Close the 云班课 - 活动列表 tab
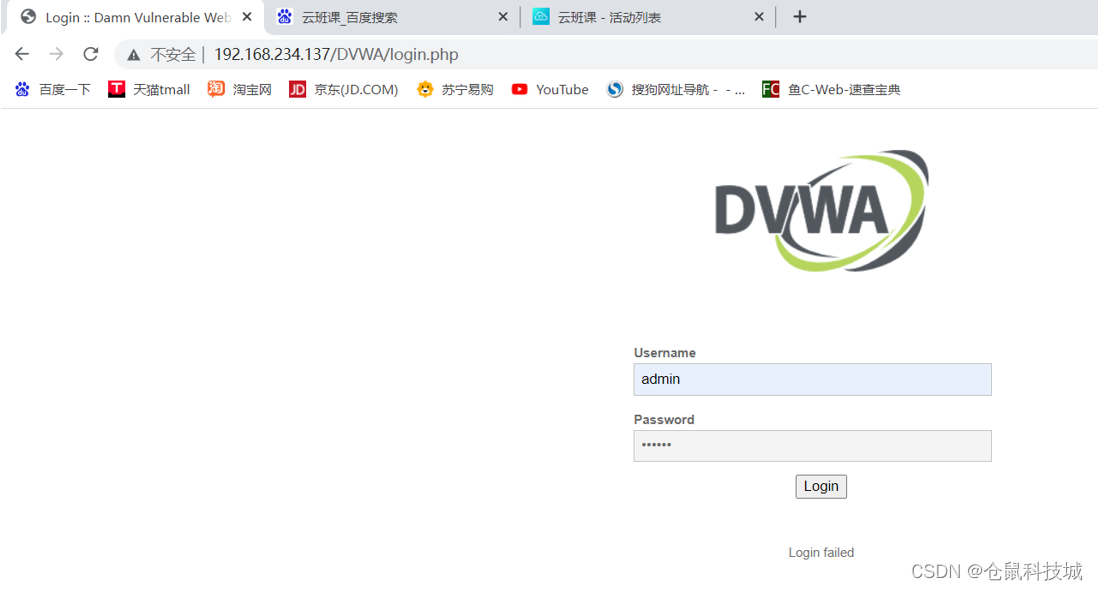1098x590 pixels. (x=759, y=17)
